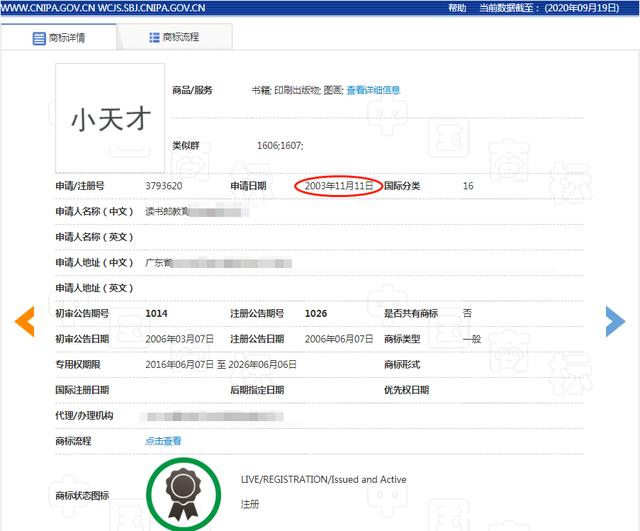This screenshot has width=640, height=531.
Task: Open the 帮助 help link
Action: click(457, 7)
